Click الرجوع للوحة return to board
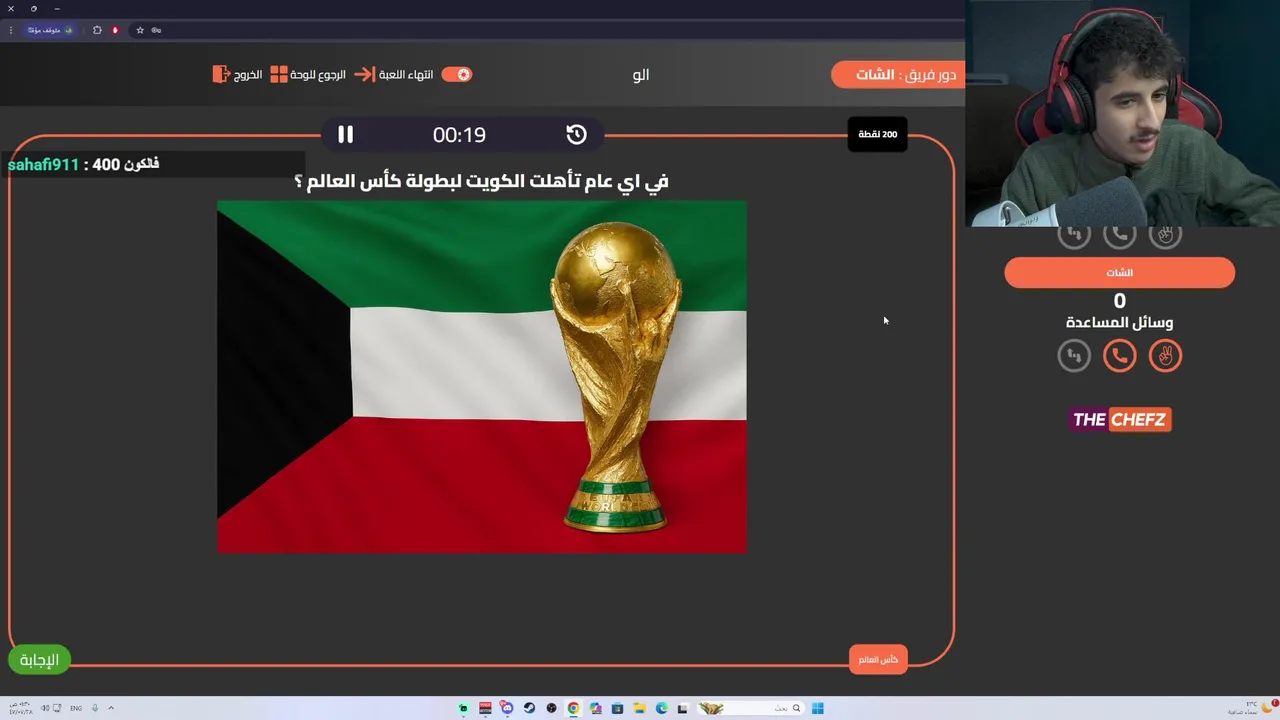 [308, 74]
